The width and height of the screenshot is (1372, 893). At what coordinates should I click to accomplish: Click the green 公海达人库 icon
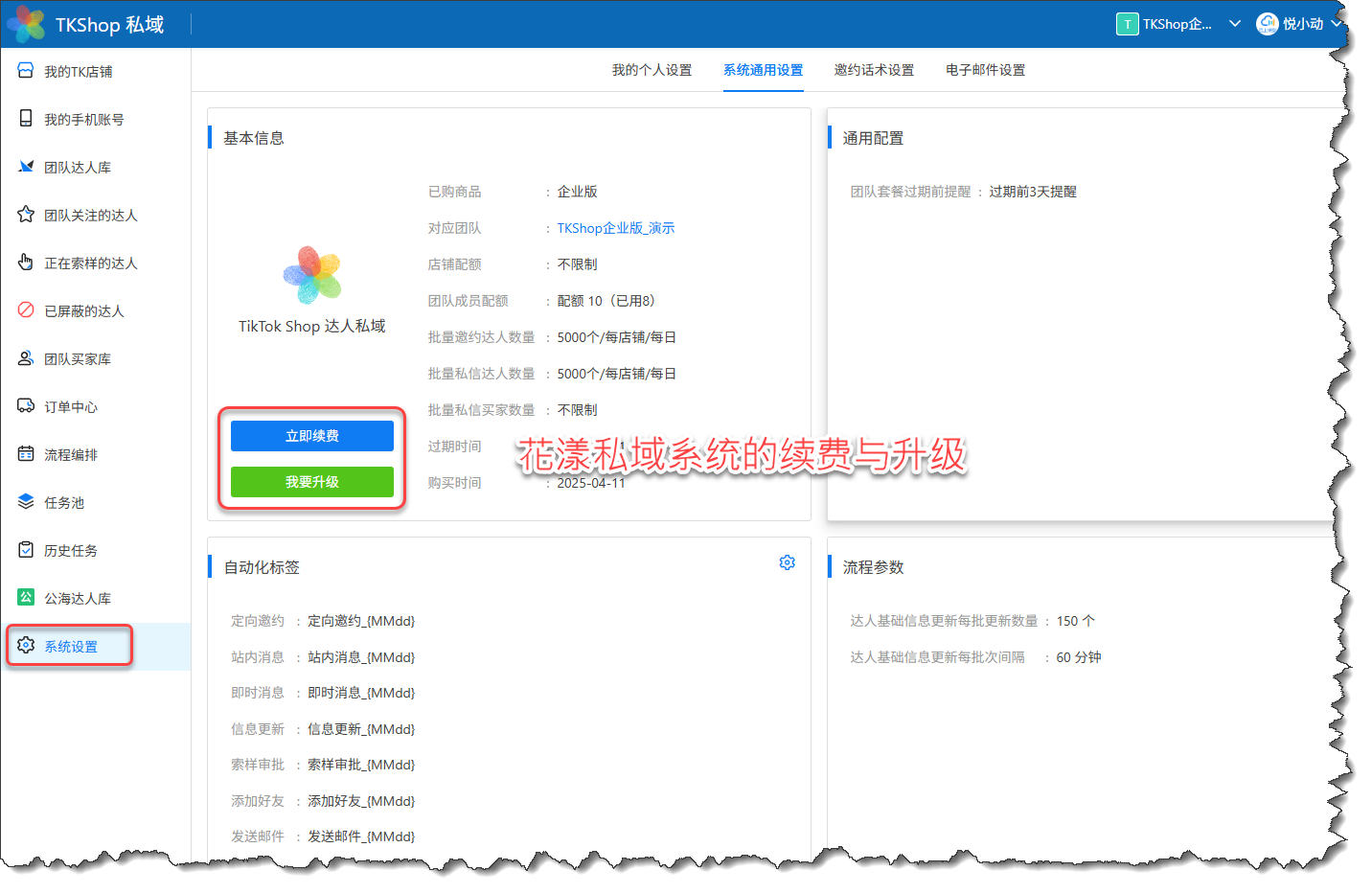[x=26, y=598]
